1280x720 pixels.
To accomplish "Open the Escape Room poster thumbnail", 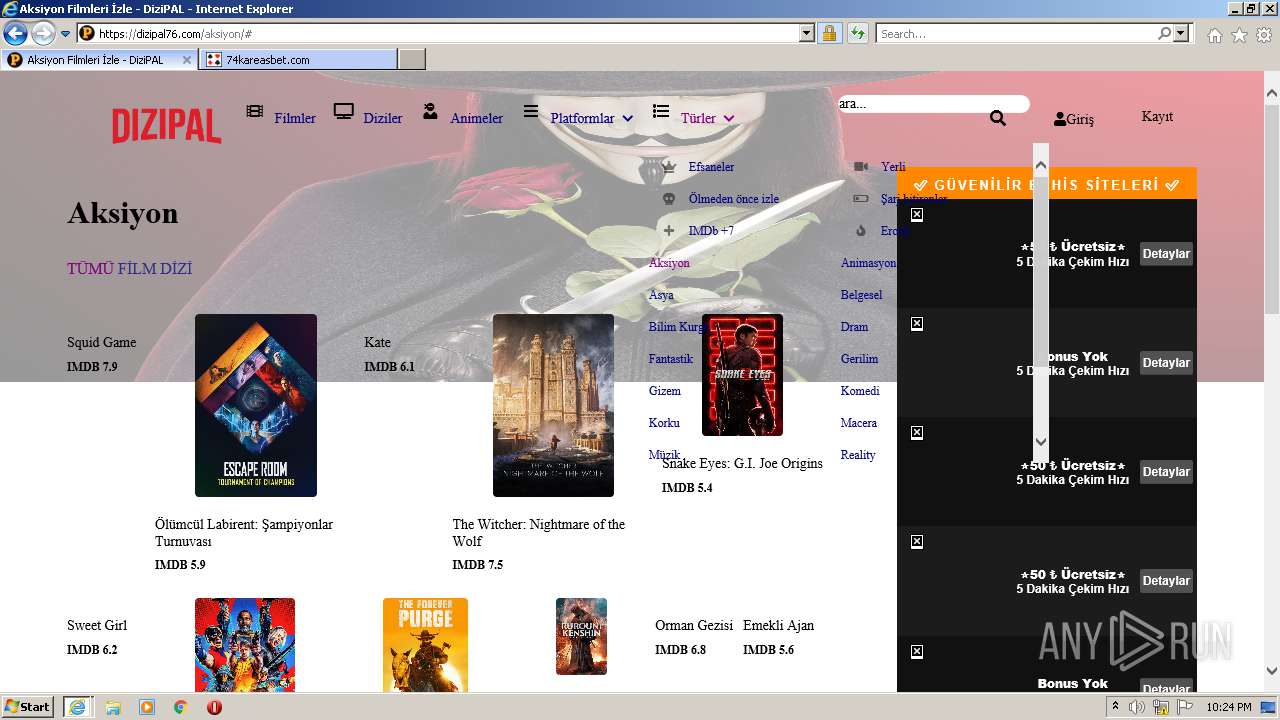I will [256, 405].
